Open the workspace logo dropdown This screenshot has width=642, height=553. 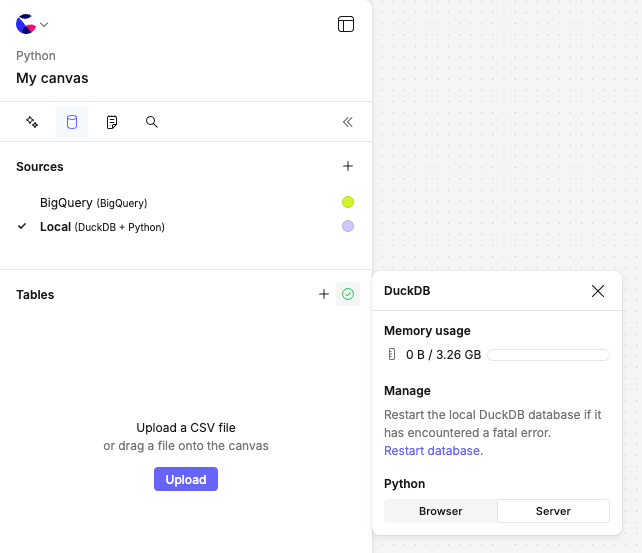coord(32,24)
